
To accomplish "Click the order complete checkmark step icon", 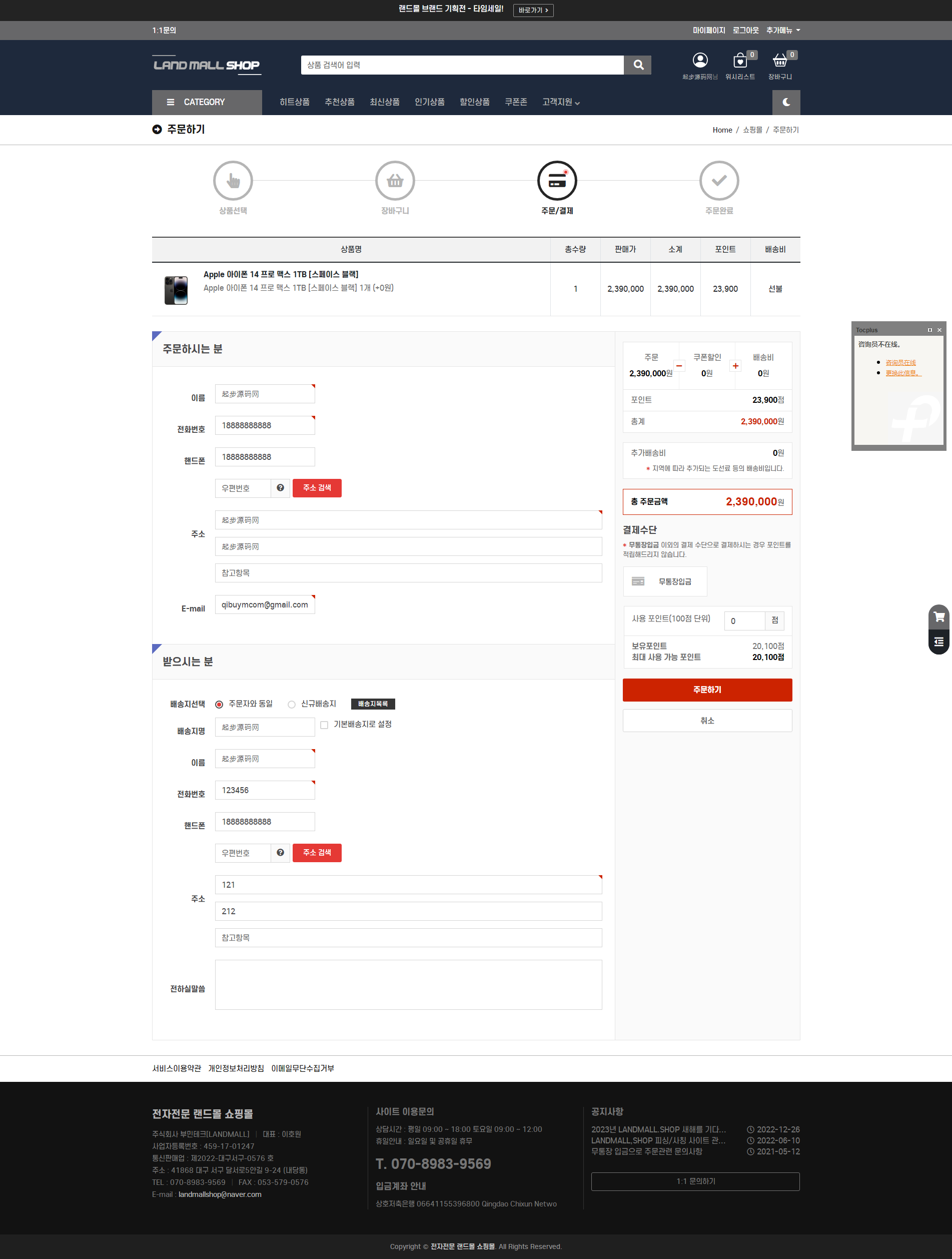I will click(x=719, y=181).
